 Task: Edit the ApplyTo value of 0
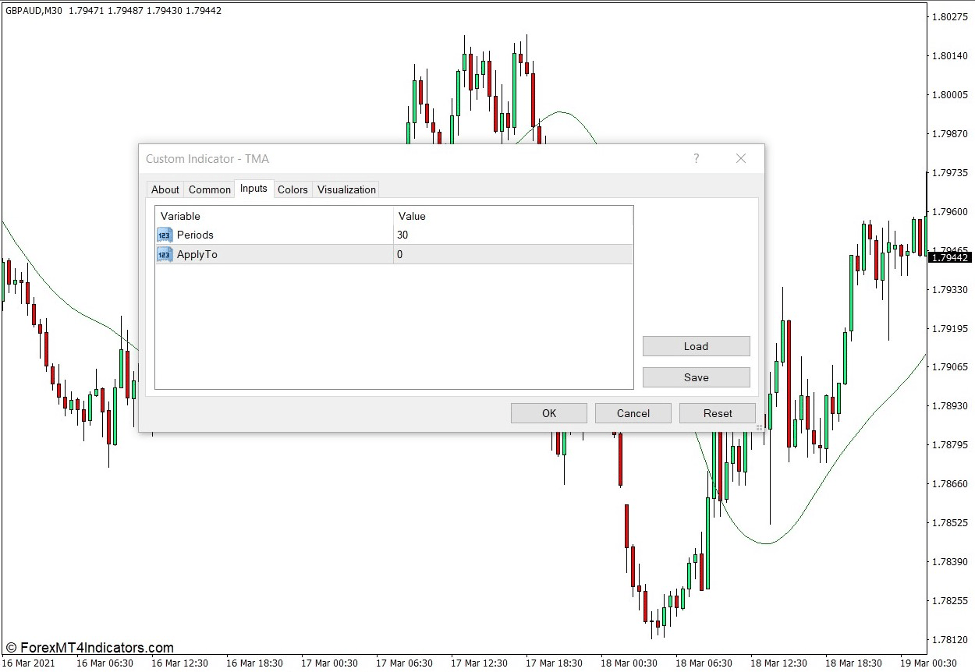(430, 254)
